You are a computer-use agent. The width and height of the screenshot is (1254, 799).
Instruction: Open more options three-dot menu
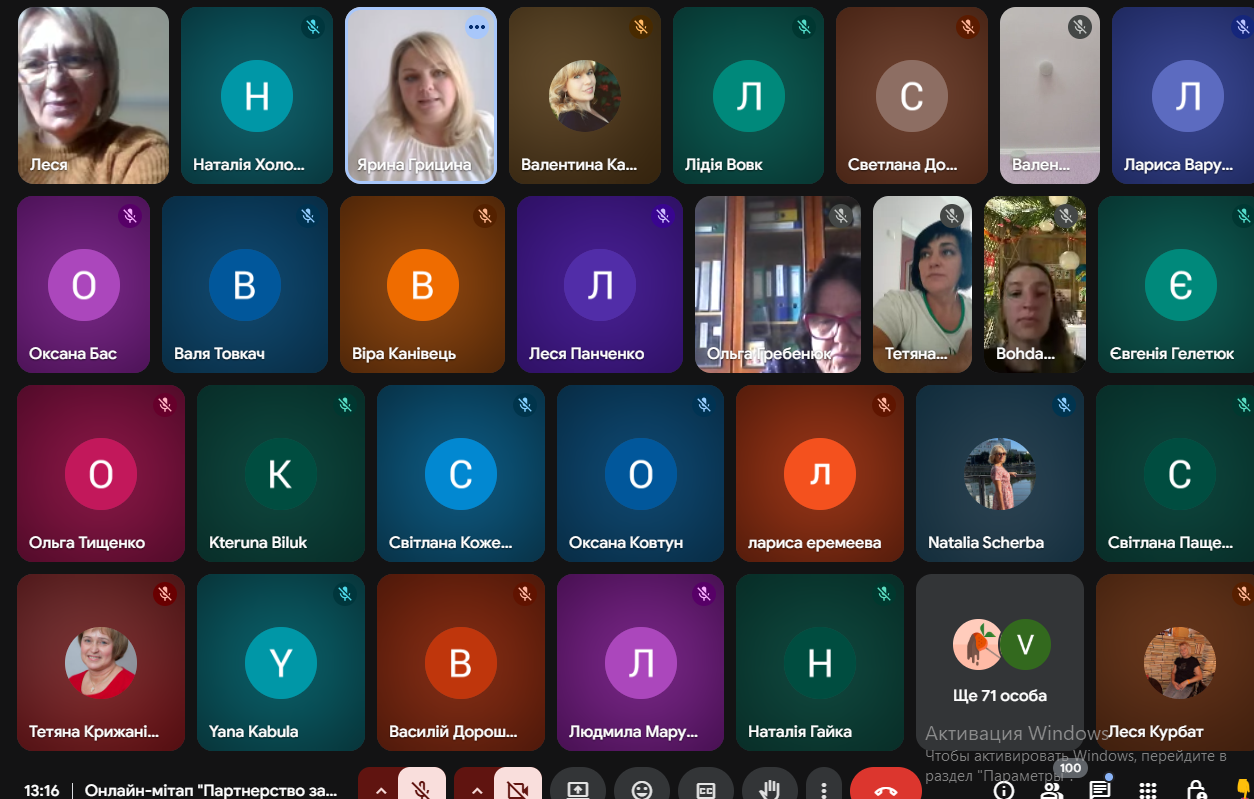823,789
